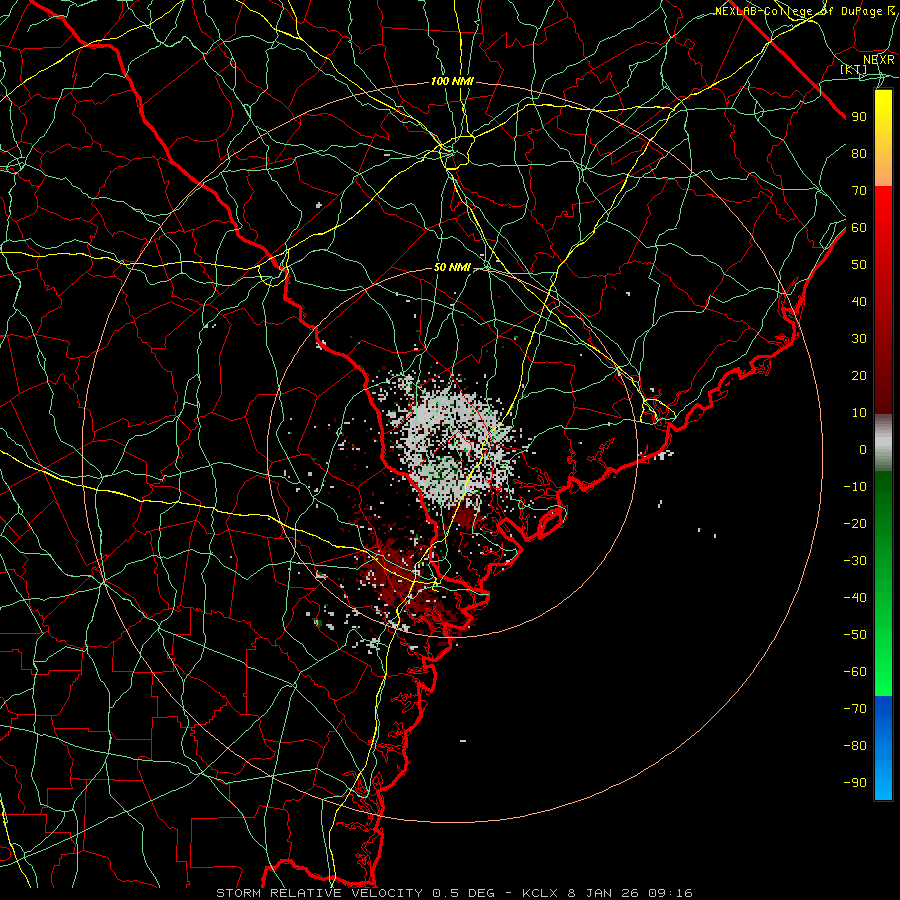Image resolution: width=900 pixels, height=900 pixels.
Task: Select the positive 40 knot scale value
Action: (859, 301)
